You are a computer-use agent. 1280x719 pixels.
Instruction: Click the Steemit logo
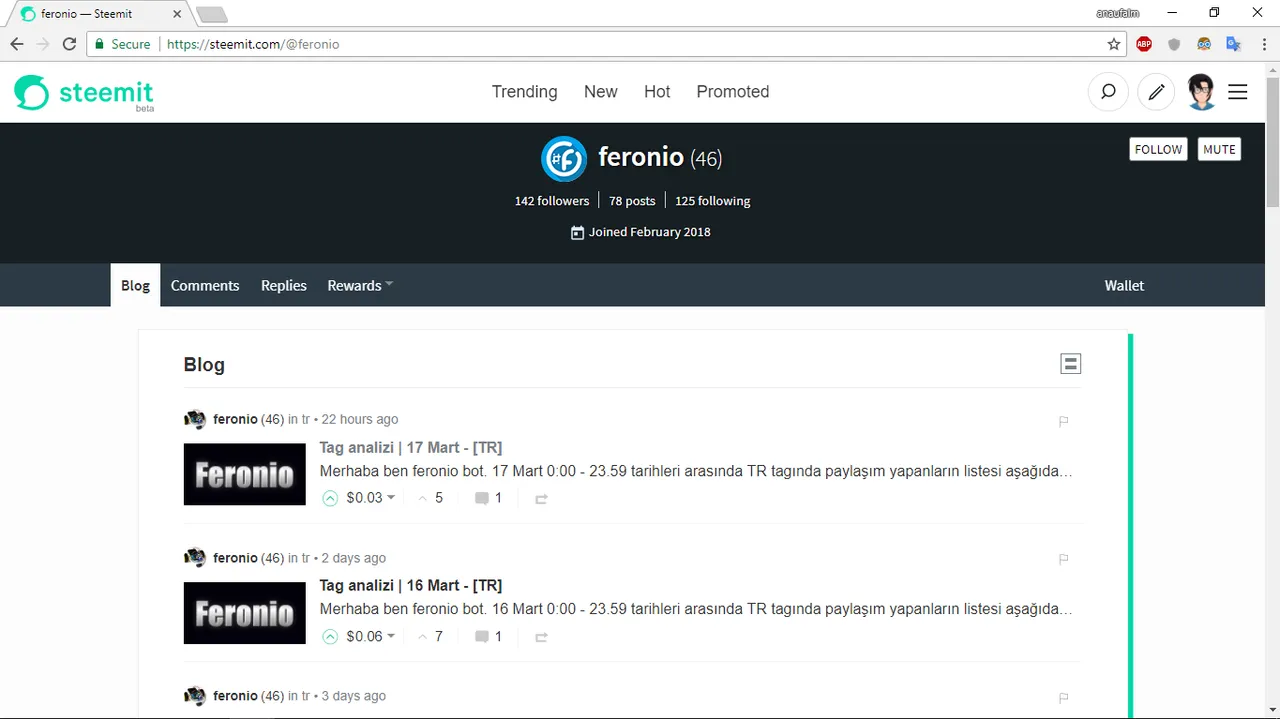[84, 93]
